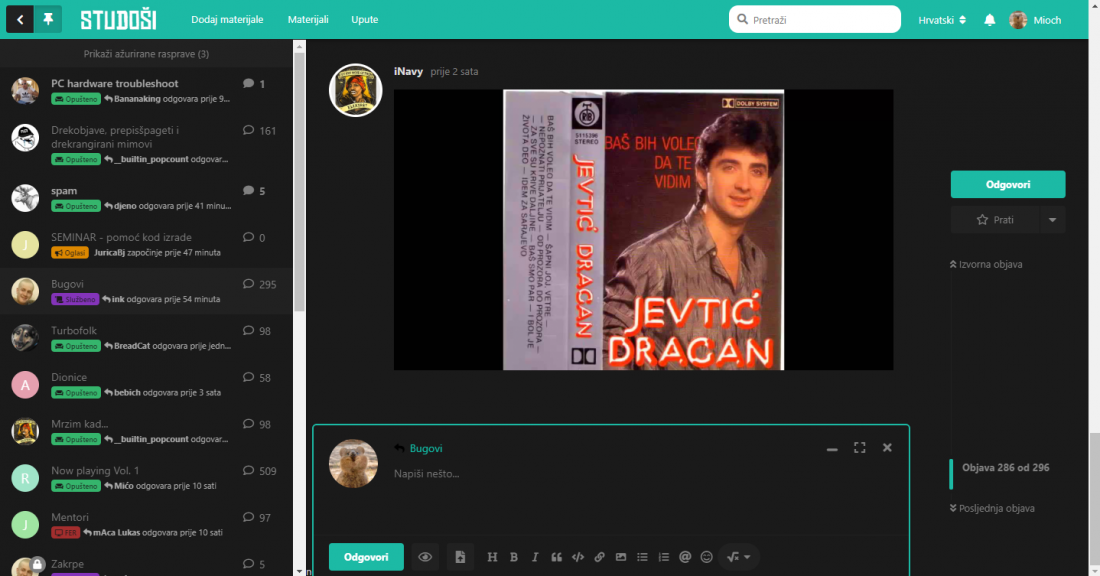Toggle the composer preview eye
Screen dimensions: 1100x576
click(x=425, y=557)
